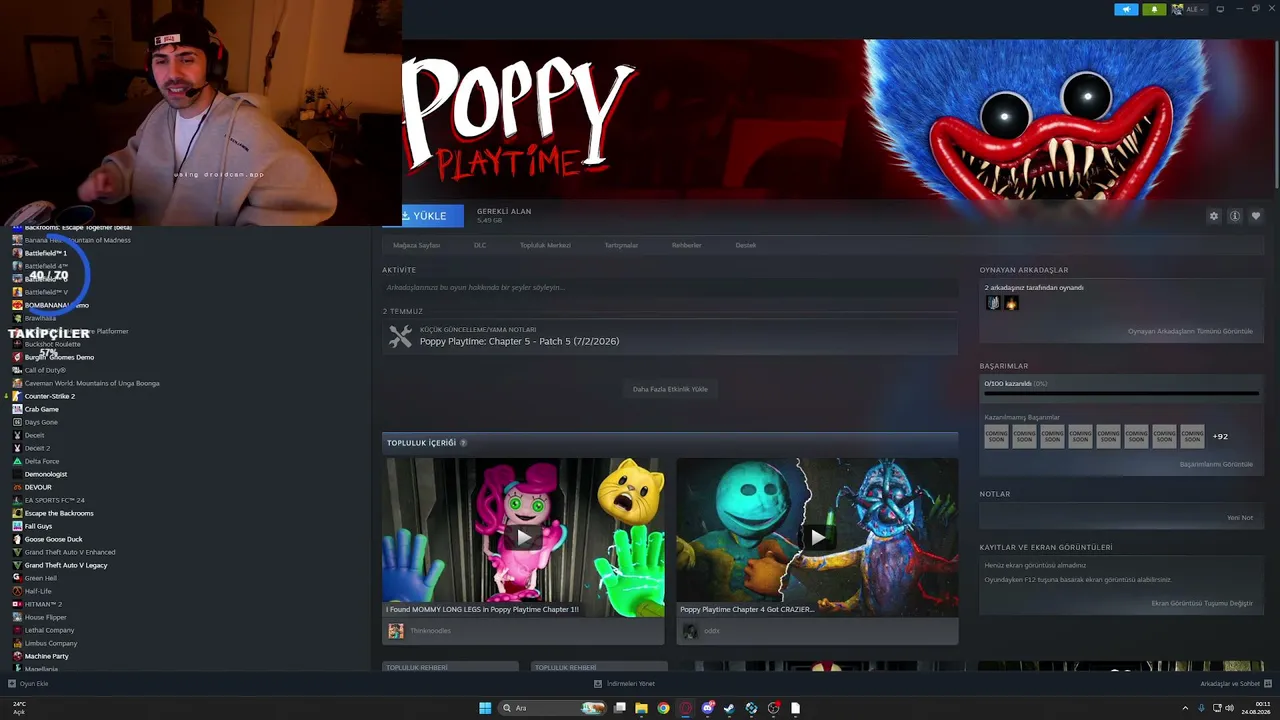The image size is (1280, 720).
Task: Show game info via the info icon
Action: point(1235,216)
